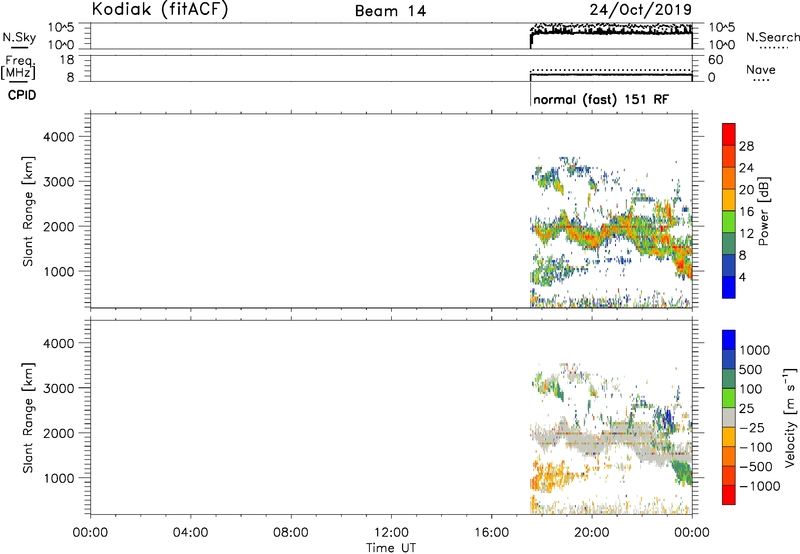The height and width of the screenshot is (554, 800).
Task: Click the "4000" tick of the velocity panel
Action: pos(59,343)
